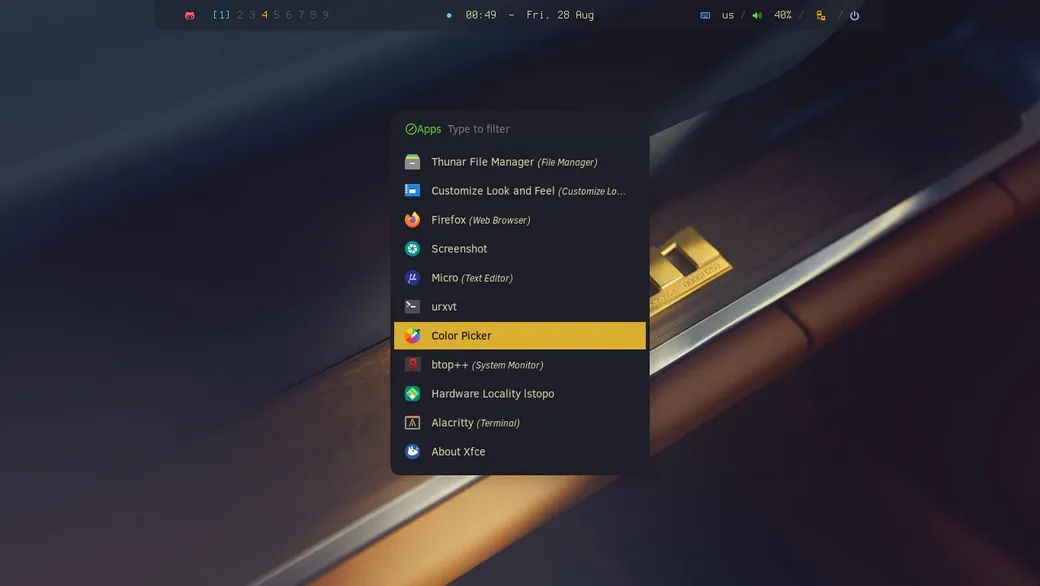The height and width of the screenshot is (586, 1040).
Task: Click the 00:49 clock text
Action: pyautogui.click(x=481, y=15)
